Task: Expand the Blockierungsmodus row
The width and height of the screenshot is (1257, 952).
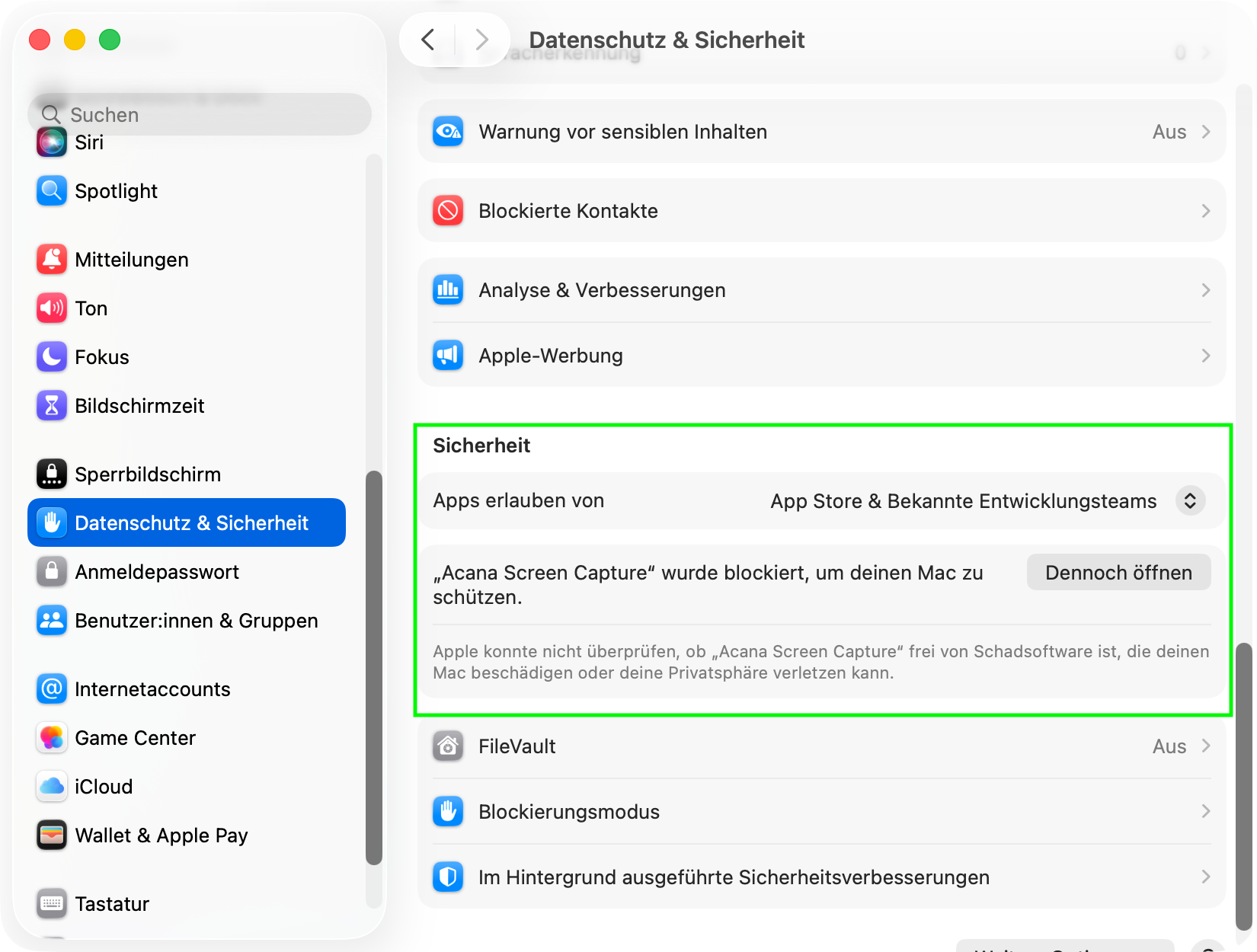Action: pyautogui.click(x=821, y=812)
